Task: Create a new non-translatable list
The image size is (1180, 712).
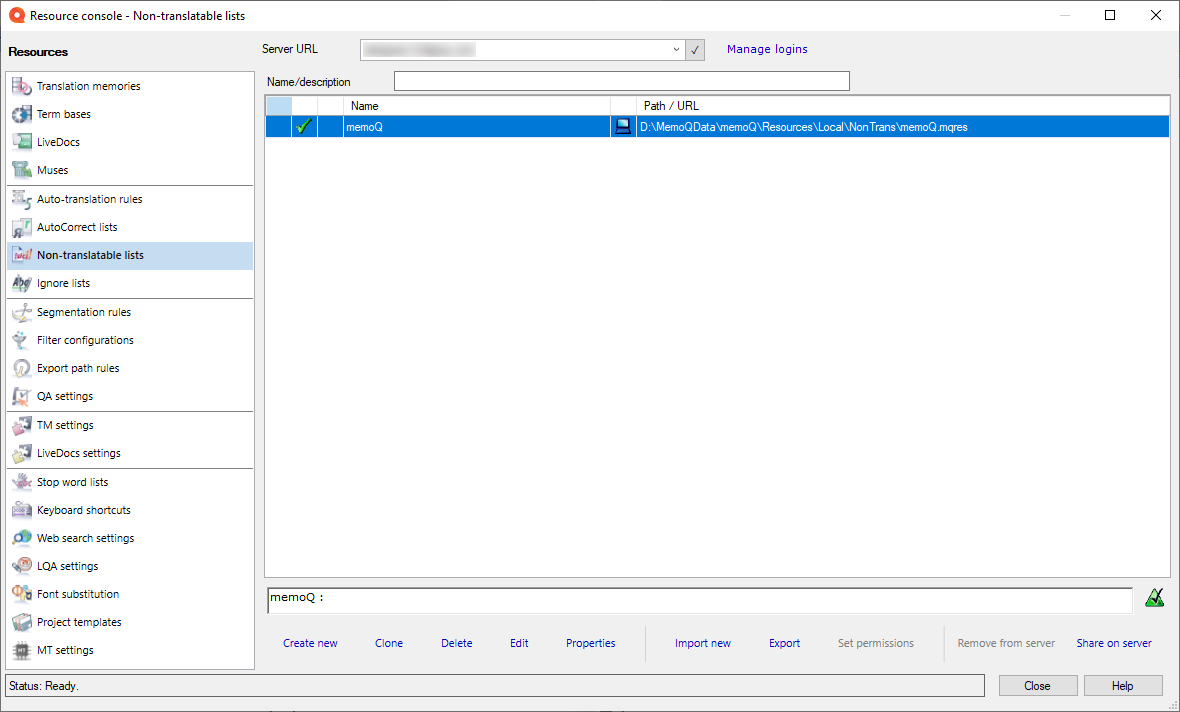Action: click(x=310, y=643)
